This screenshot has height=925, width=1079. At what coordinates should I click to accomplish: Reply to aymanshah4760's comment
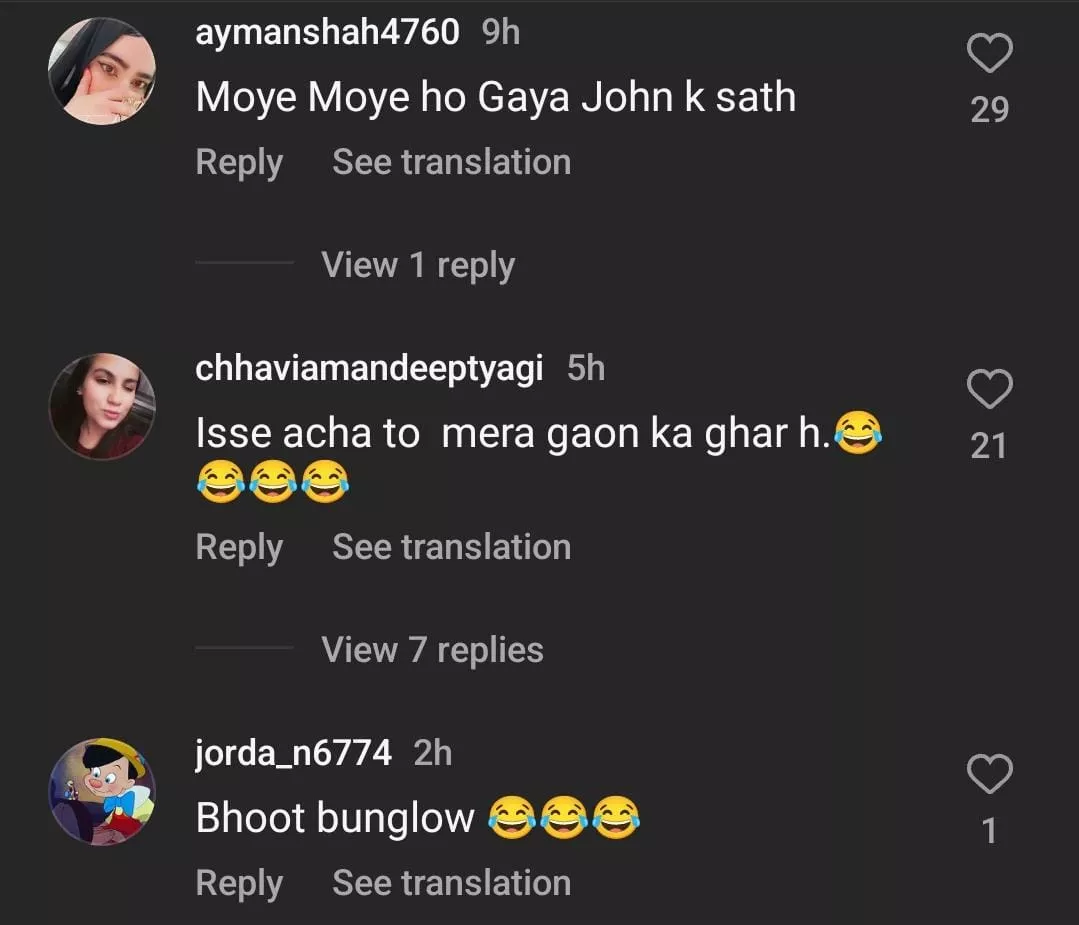click(239, 162)
